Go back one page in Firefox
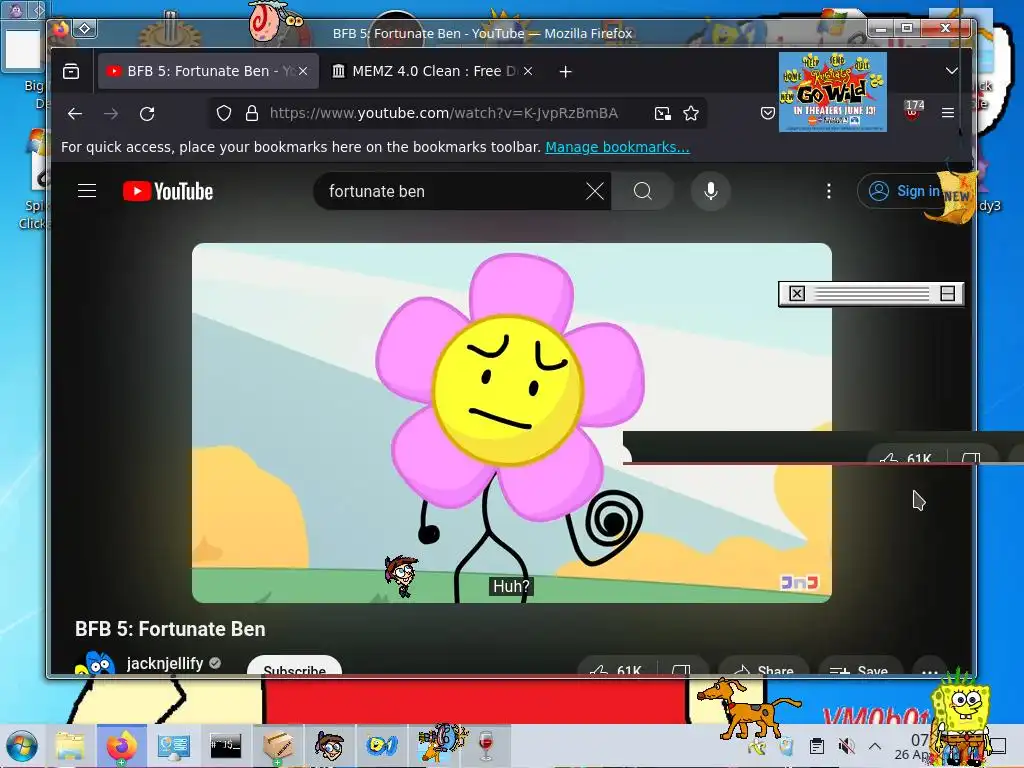 (75, 114)
